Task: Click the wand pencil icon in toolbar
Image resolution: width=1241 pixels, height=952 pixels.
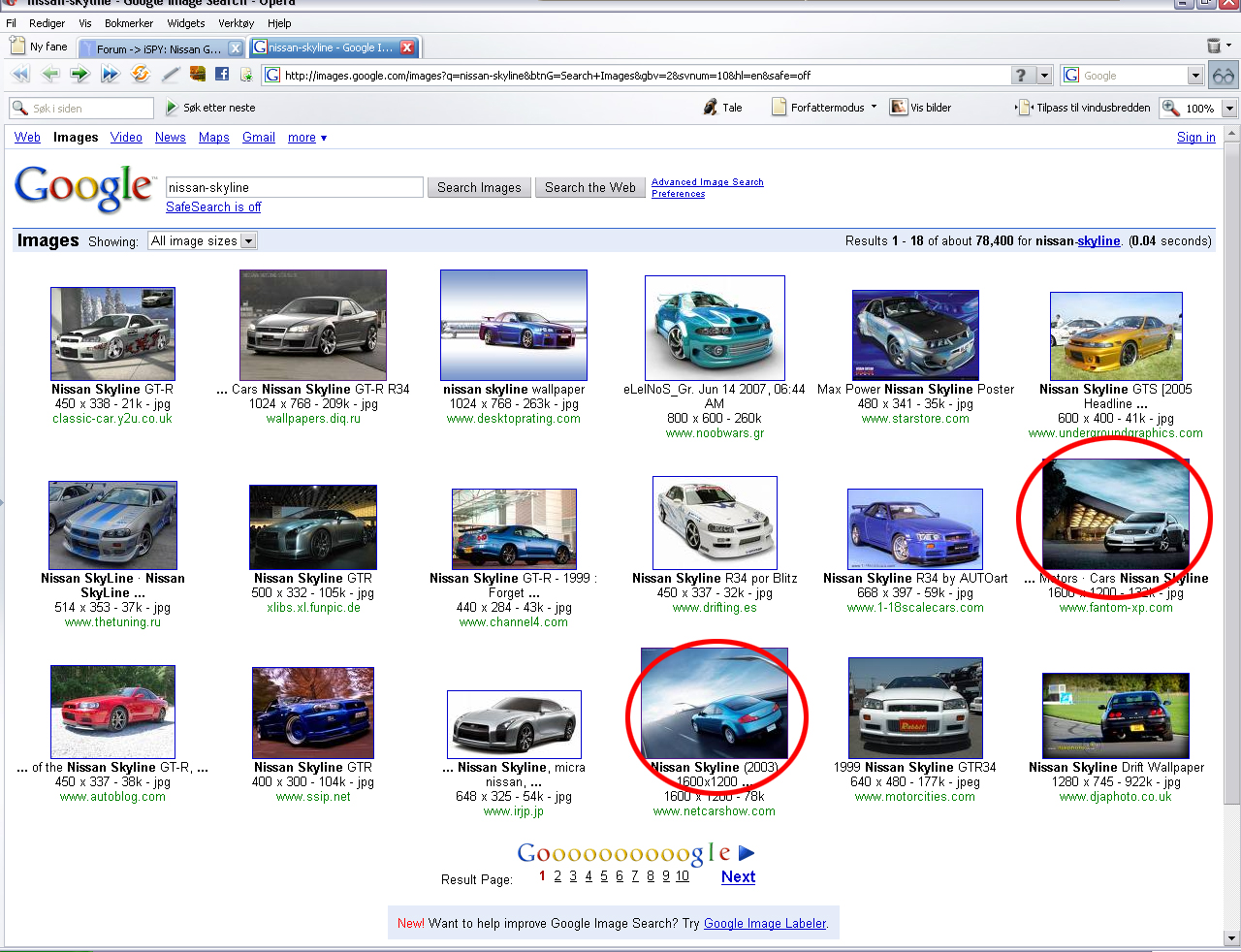Action: coord(171,75)
